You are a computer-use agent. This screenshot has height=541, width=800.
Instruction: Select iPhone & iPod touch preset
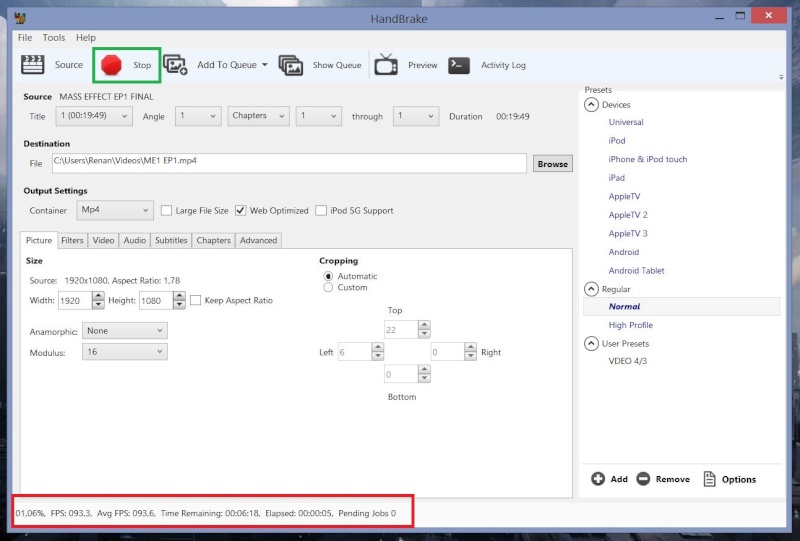(647, 159)
